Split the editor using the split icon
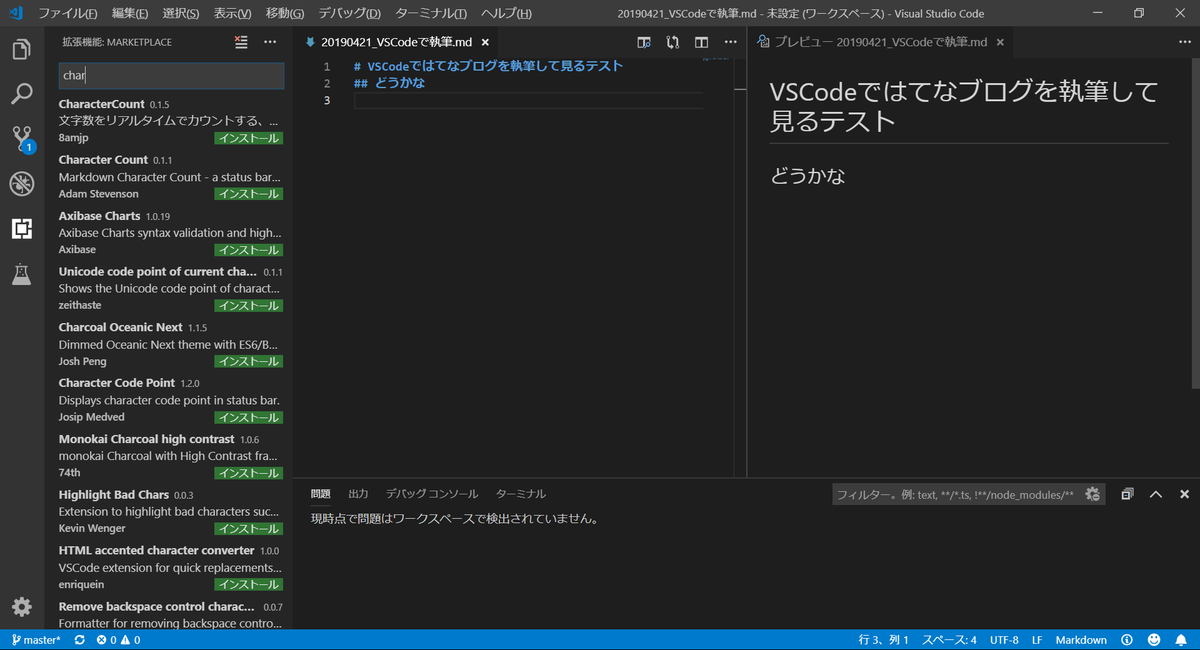 point(701,42)
